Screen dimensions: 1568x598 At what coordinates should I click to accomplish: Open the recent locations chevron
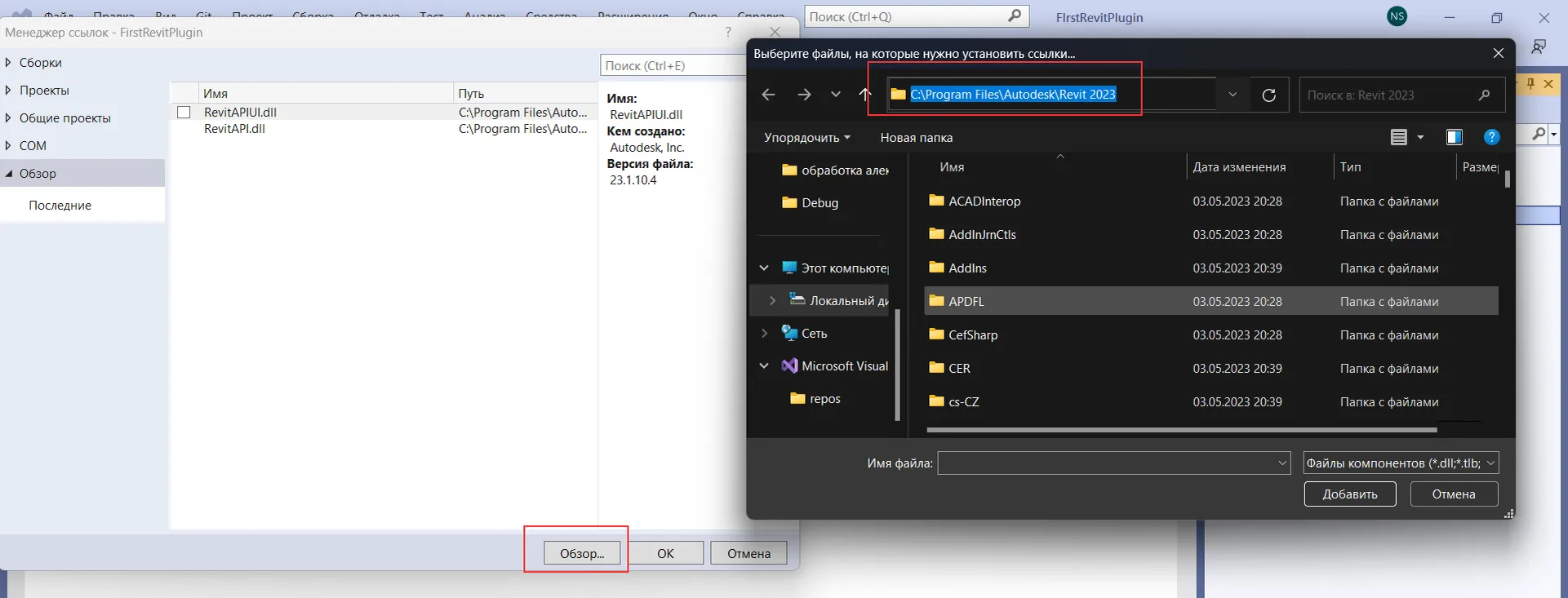click(836, 95)
